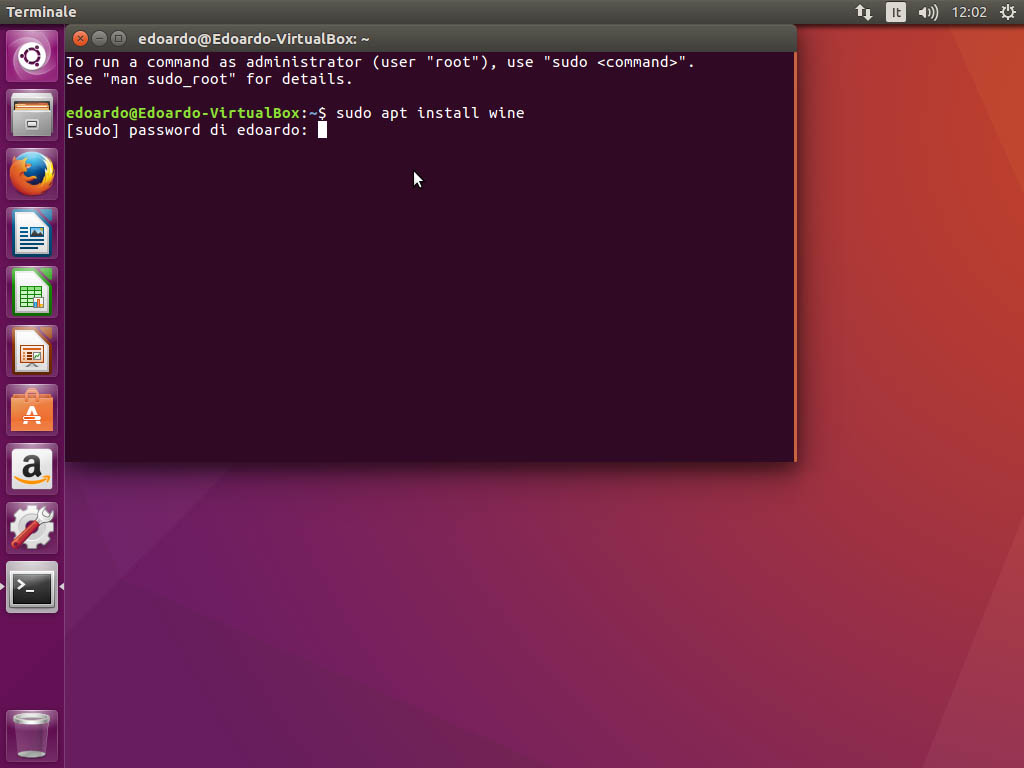Viewport: 1024px width, 768px height.
Task: Open LibreOffice Writer from the launcher
Action: [x=33, y=233]
